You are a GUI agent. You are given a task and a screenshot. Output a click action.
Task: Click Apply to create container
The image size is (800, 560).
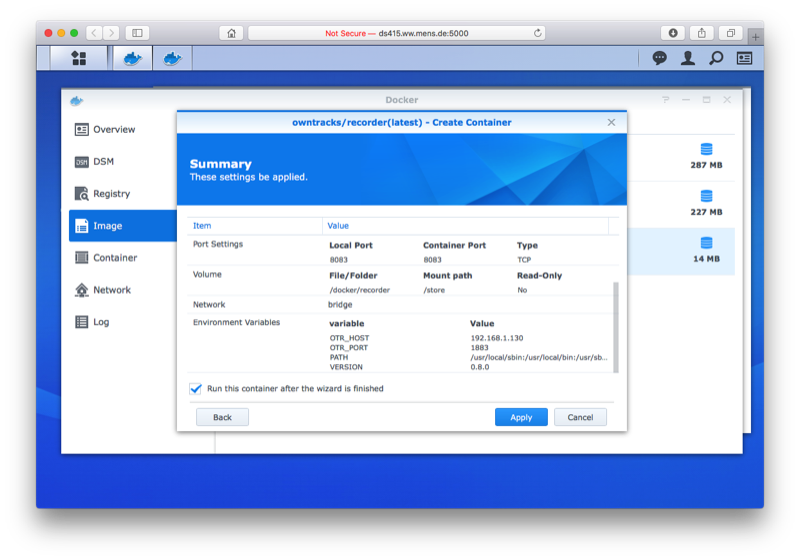pos(521,417)
